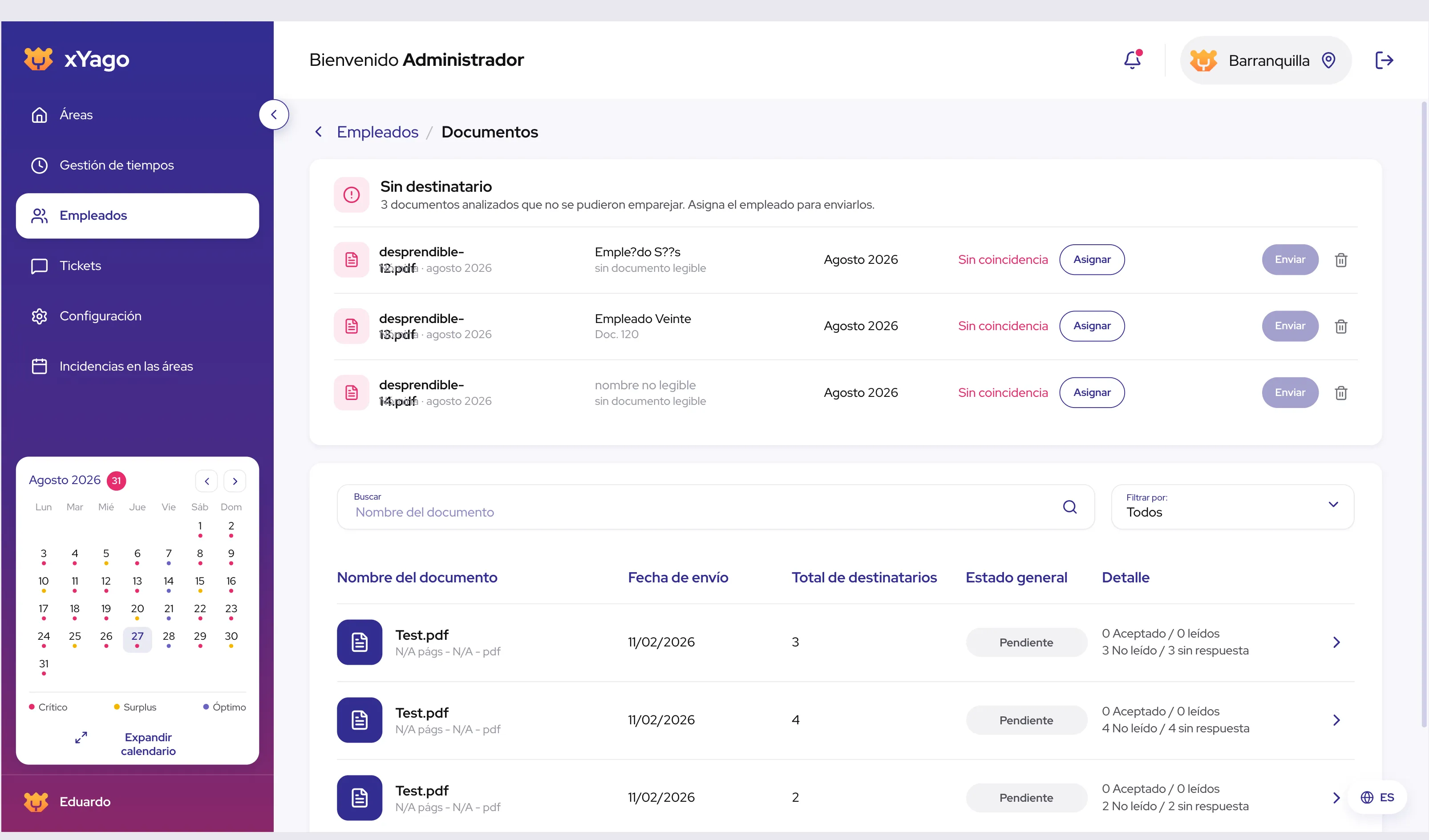Click the warning icon beside Sin destinatario

(x=352, y=195)
